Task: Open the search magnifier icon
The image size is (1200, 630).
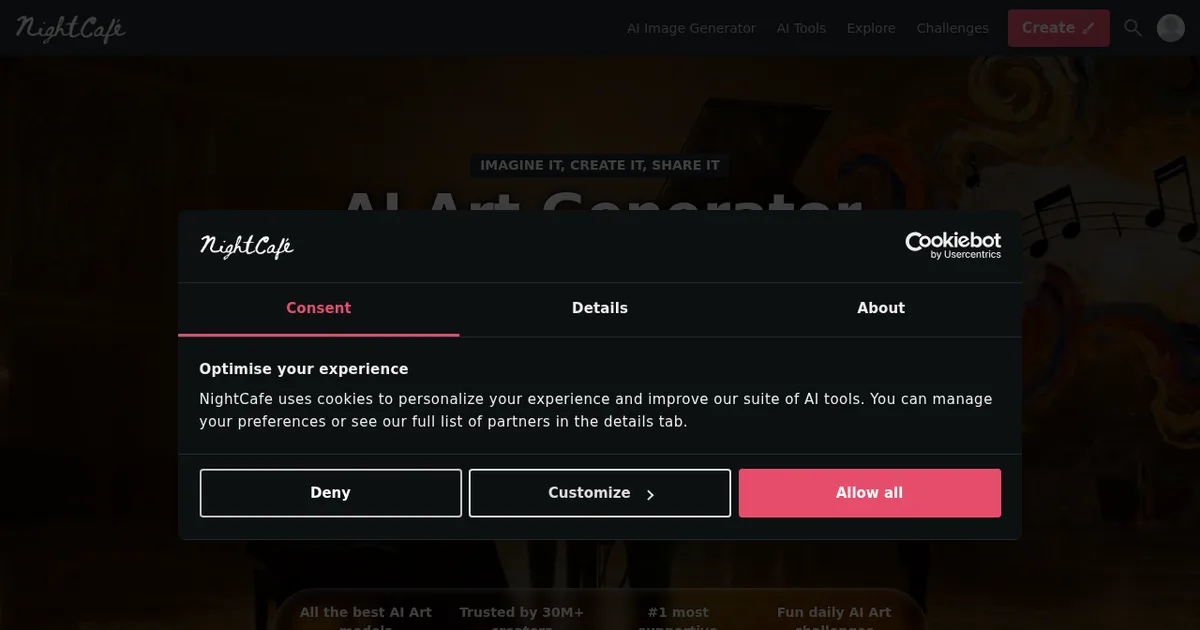Action: pos(1133,28)
